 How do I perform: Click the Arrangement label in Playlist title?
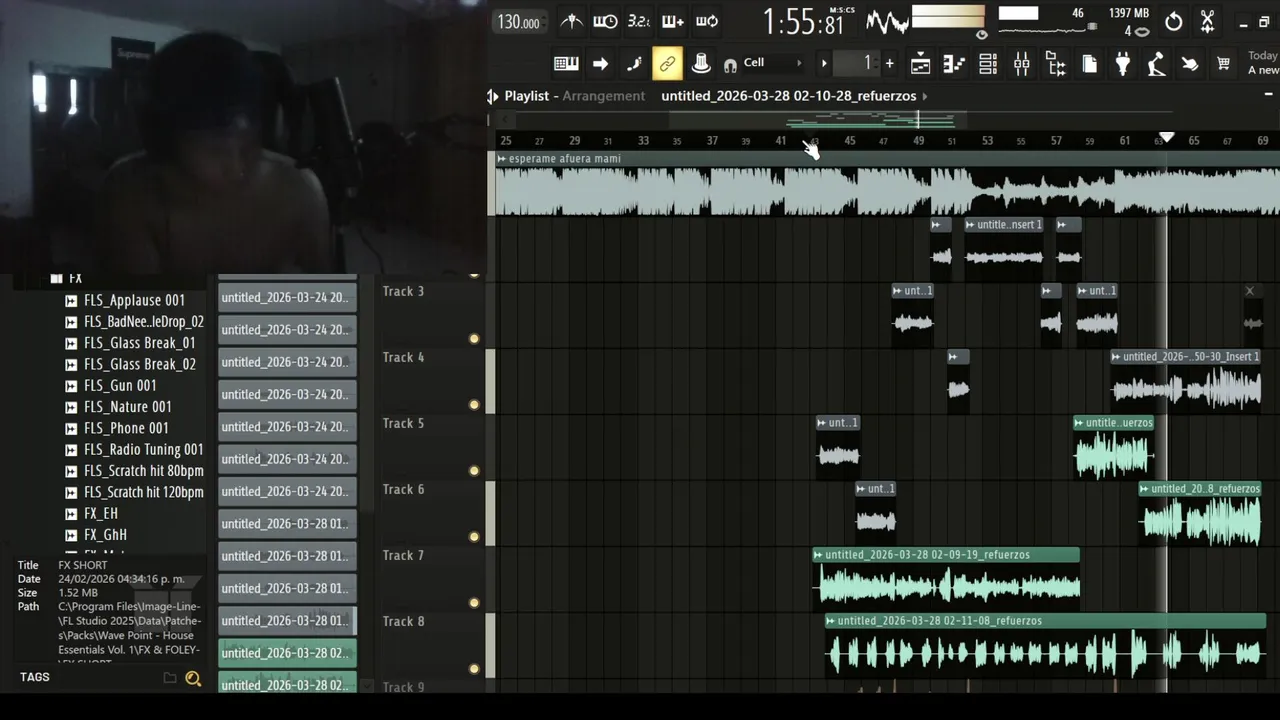(603, 96)
